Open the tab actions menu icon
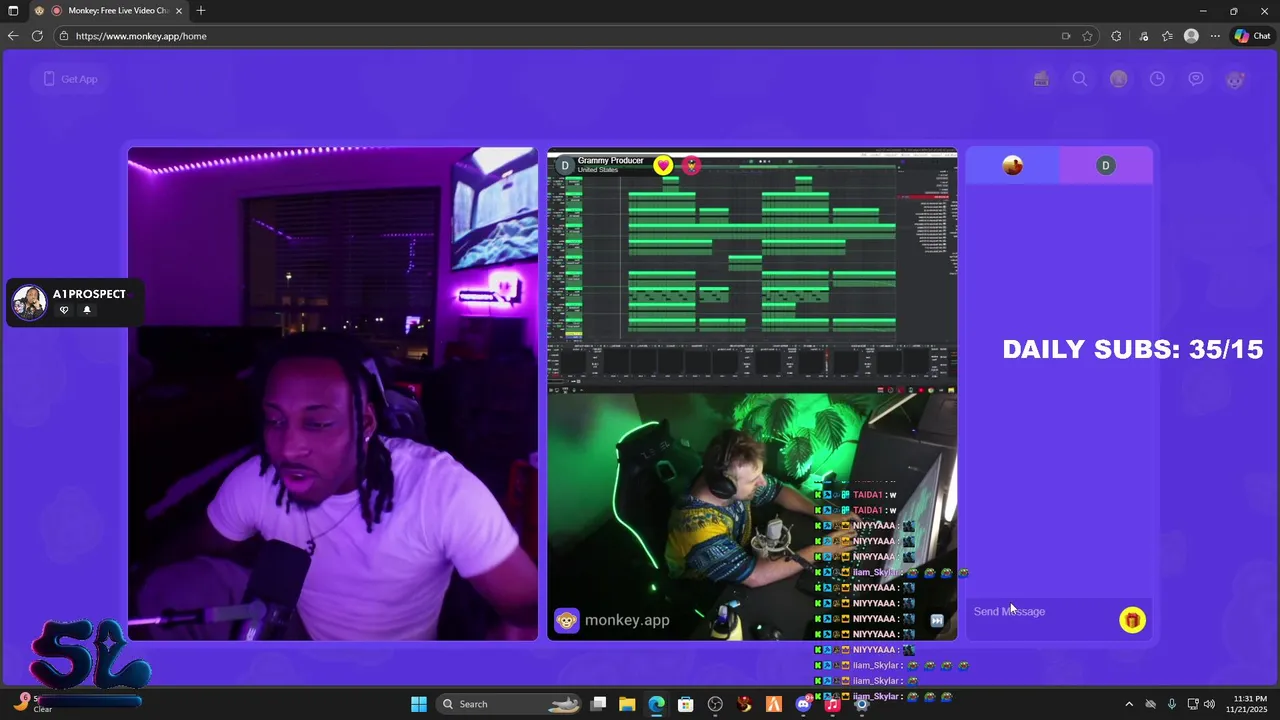Image resolution: width=1280 pixels, height=720 pixels. tap(13, 10)
